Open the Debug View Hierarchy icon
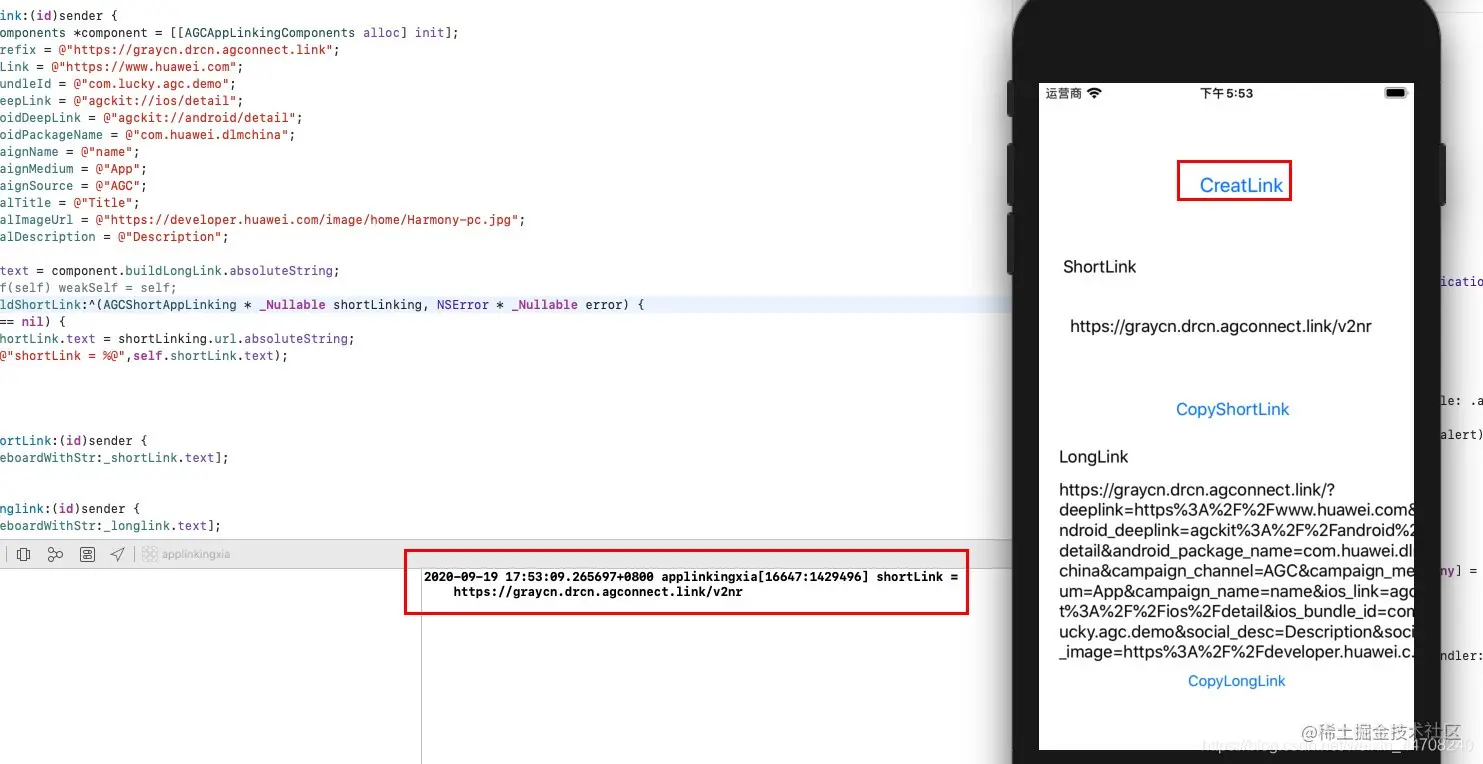 pyautogui.click(x=24, y=554)
